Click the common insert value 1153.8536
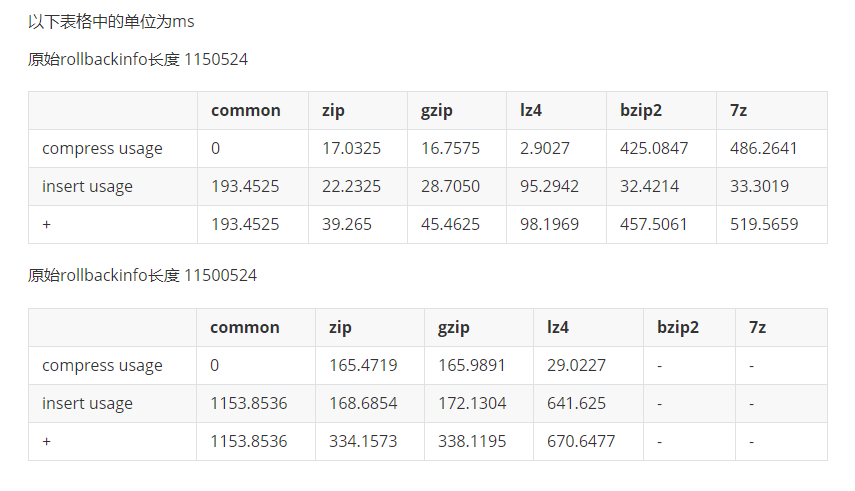Viewport: 855px width, 491px height. 249,404
